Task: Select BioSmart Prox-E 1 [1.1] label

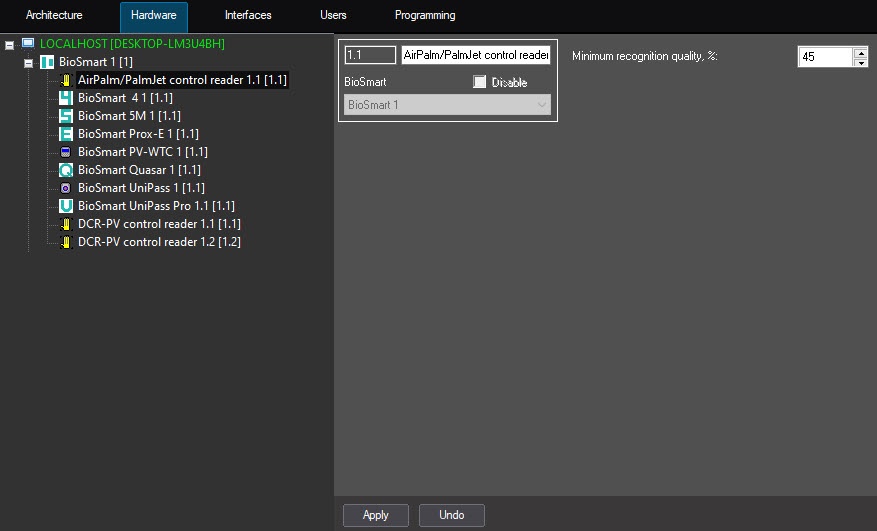Action: point(138,134)
